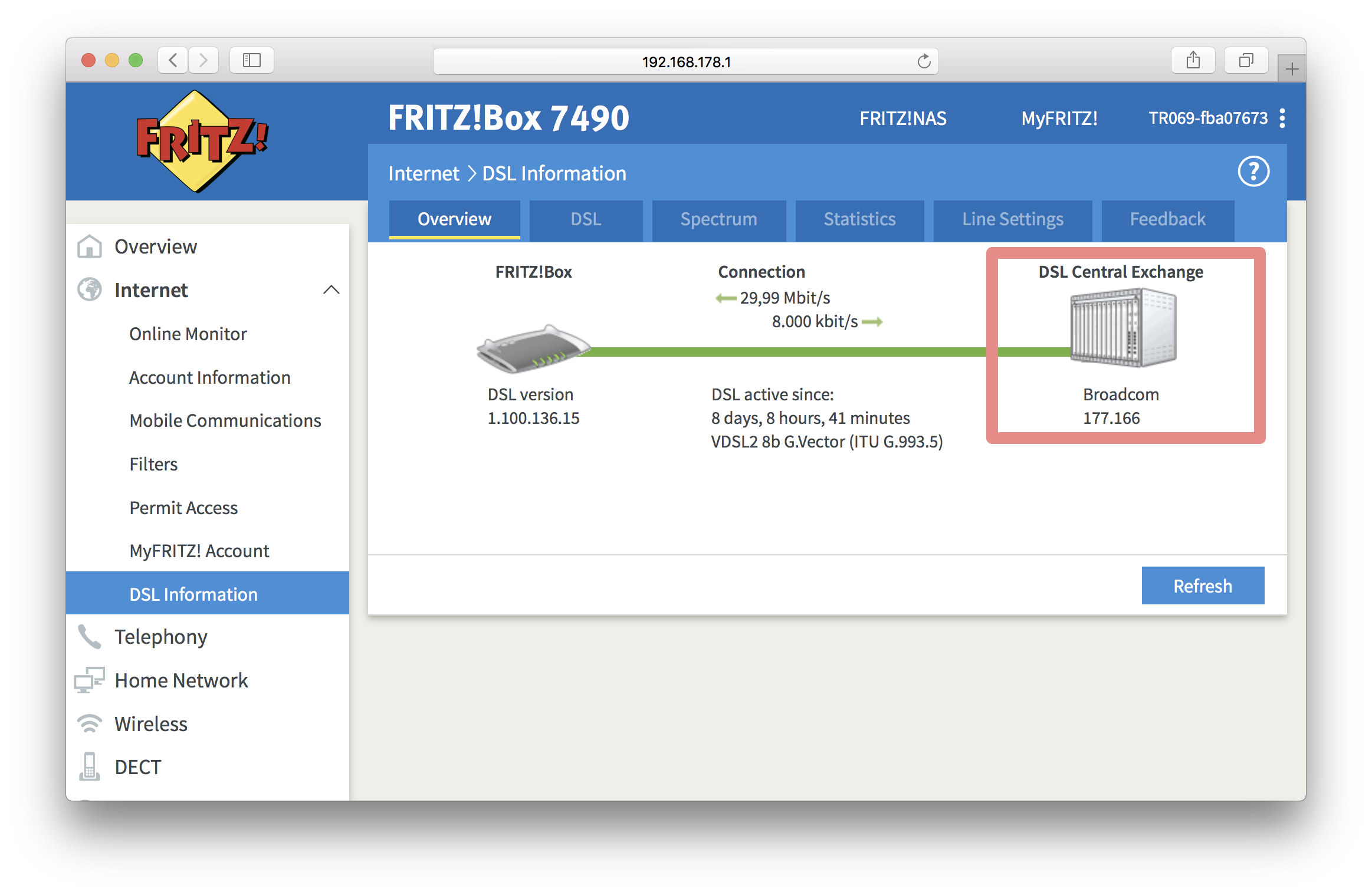Image resolution: width=1372 pixels, height=895 pixels.
Task: Select the Overview home icon in sidebar
Action: click(90, 246)
